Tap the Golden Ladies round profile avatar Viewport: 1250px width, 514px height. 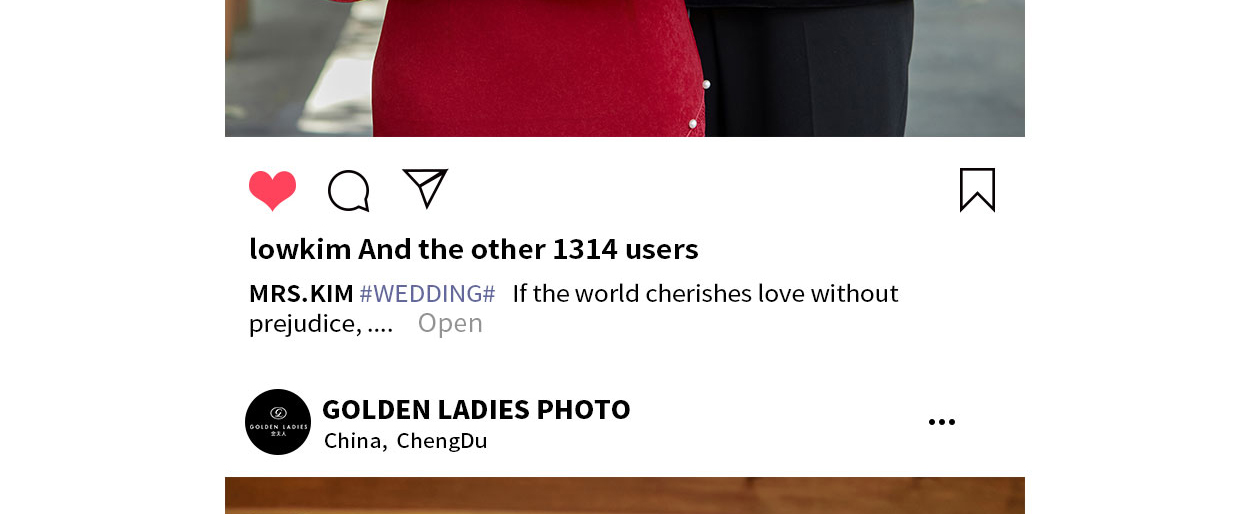(278, 422)
